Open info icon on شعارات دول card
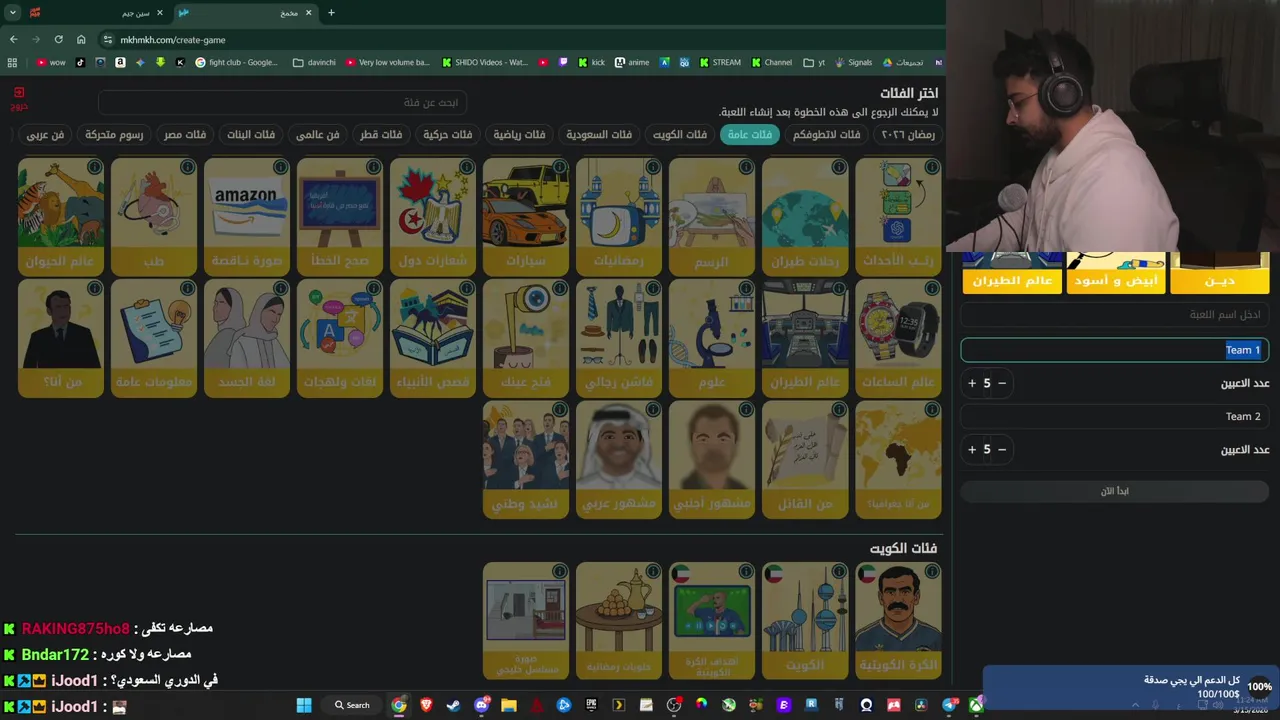The image size is (1280, 720). pyautogui.click(x=466, y=167)
